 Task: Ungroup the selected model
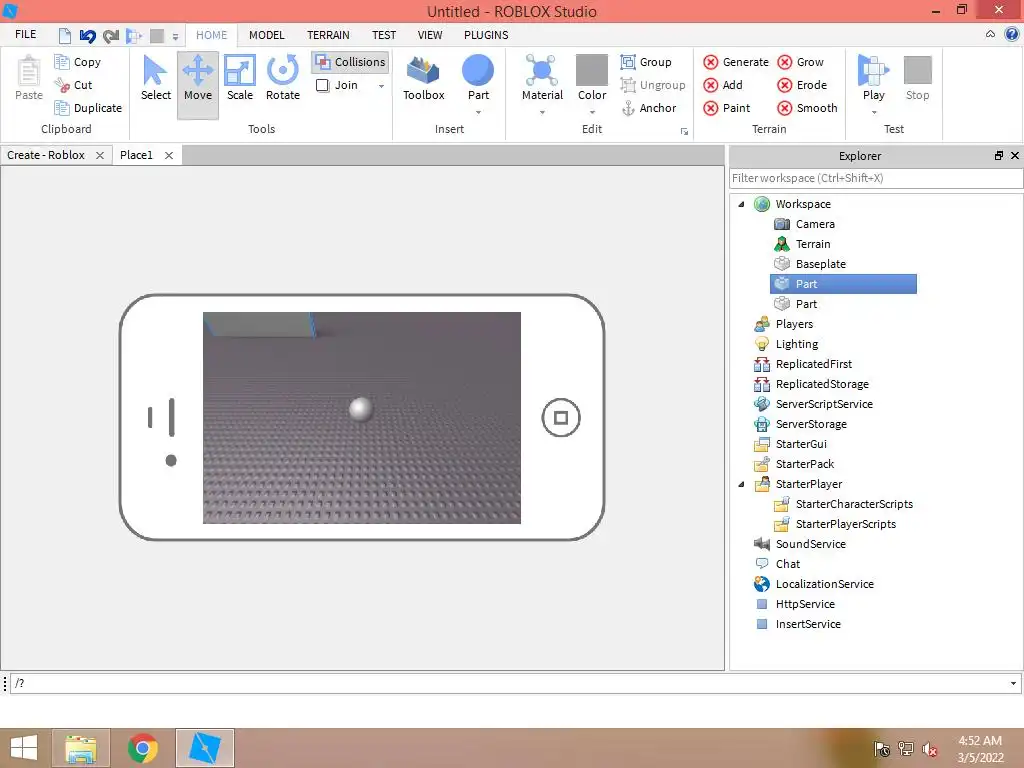click(653, 85)
